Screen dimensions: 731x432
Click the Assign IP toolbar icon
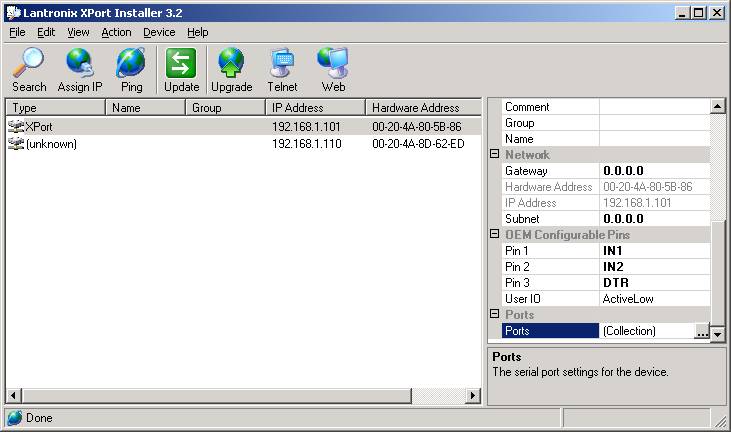pos(80,62)
